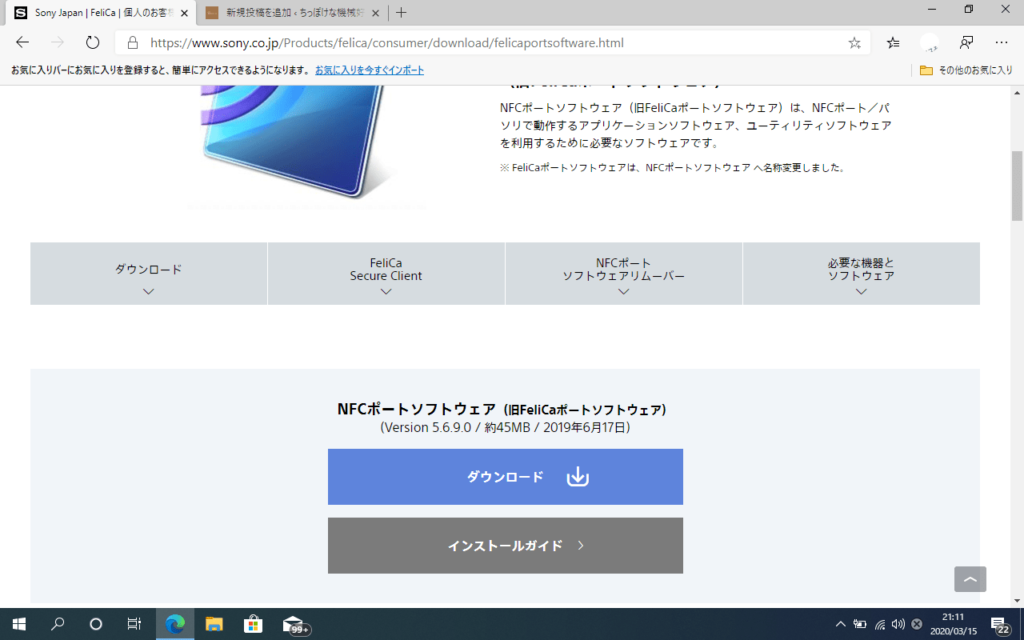The height and width of the screenshot is (640, 1024).
Task: Jump to 必要な機器とソフトウェア section
Action: pos(861,274)
